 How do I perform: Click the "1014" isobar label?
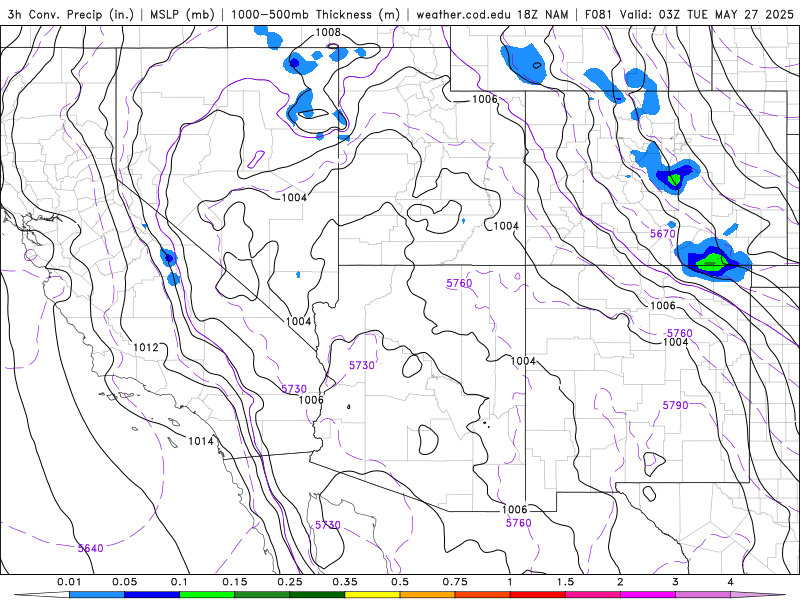pos(201,441)
